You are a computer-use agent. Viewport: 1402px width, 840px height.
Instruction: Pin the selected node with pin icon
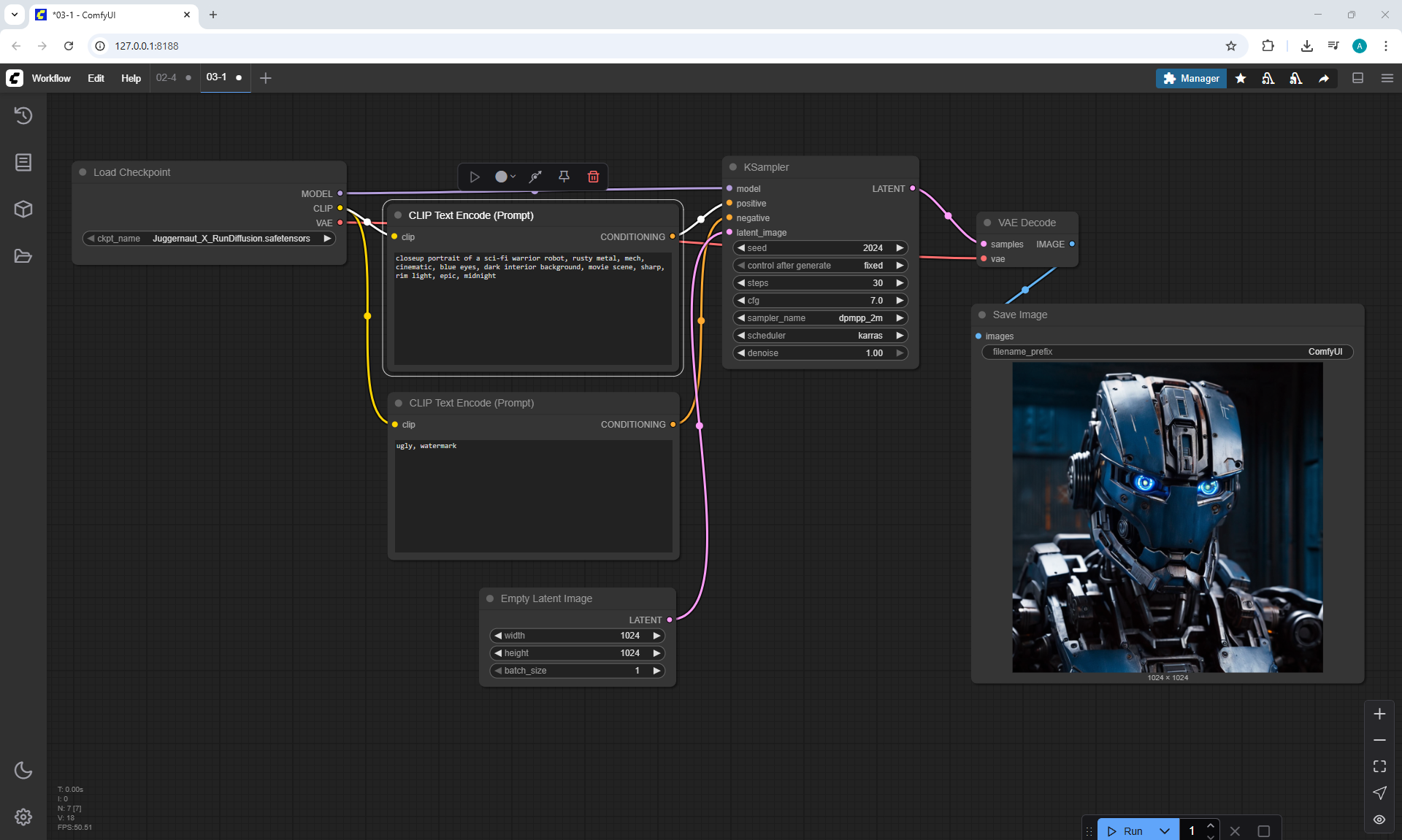click(x=564, y=177)
